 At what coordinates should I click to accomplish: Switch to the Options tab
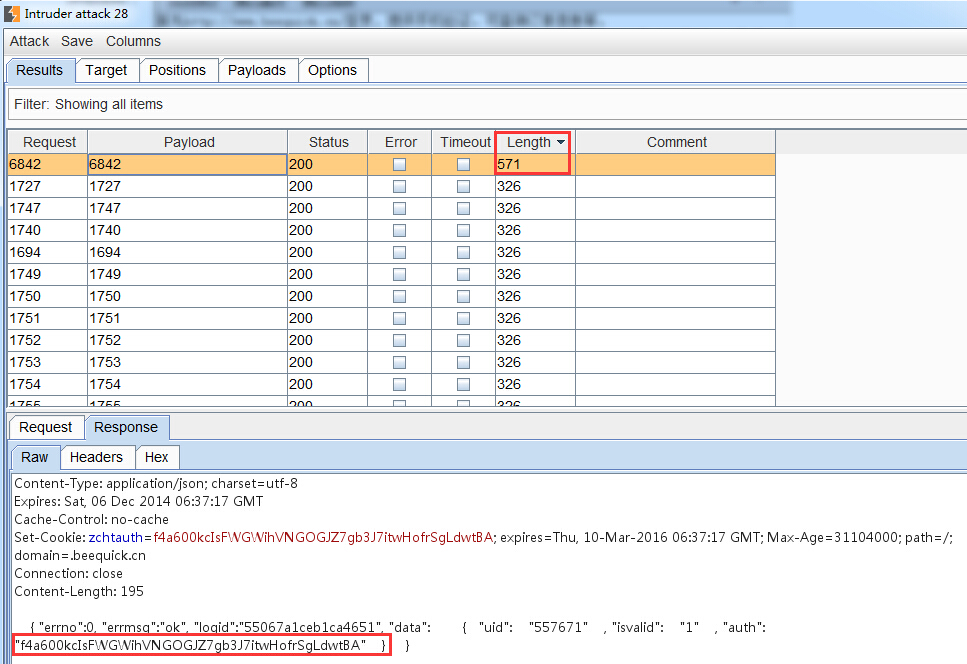pyautogui.click(x=332, y=70)
